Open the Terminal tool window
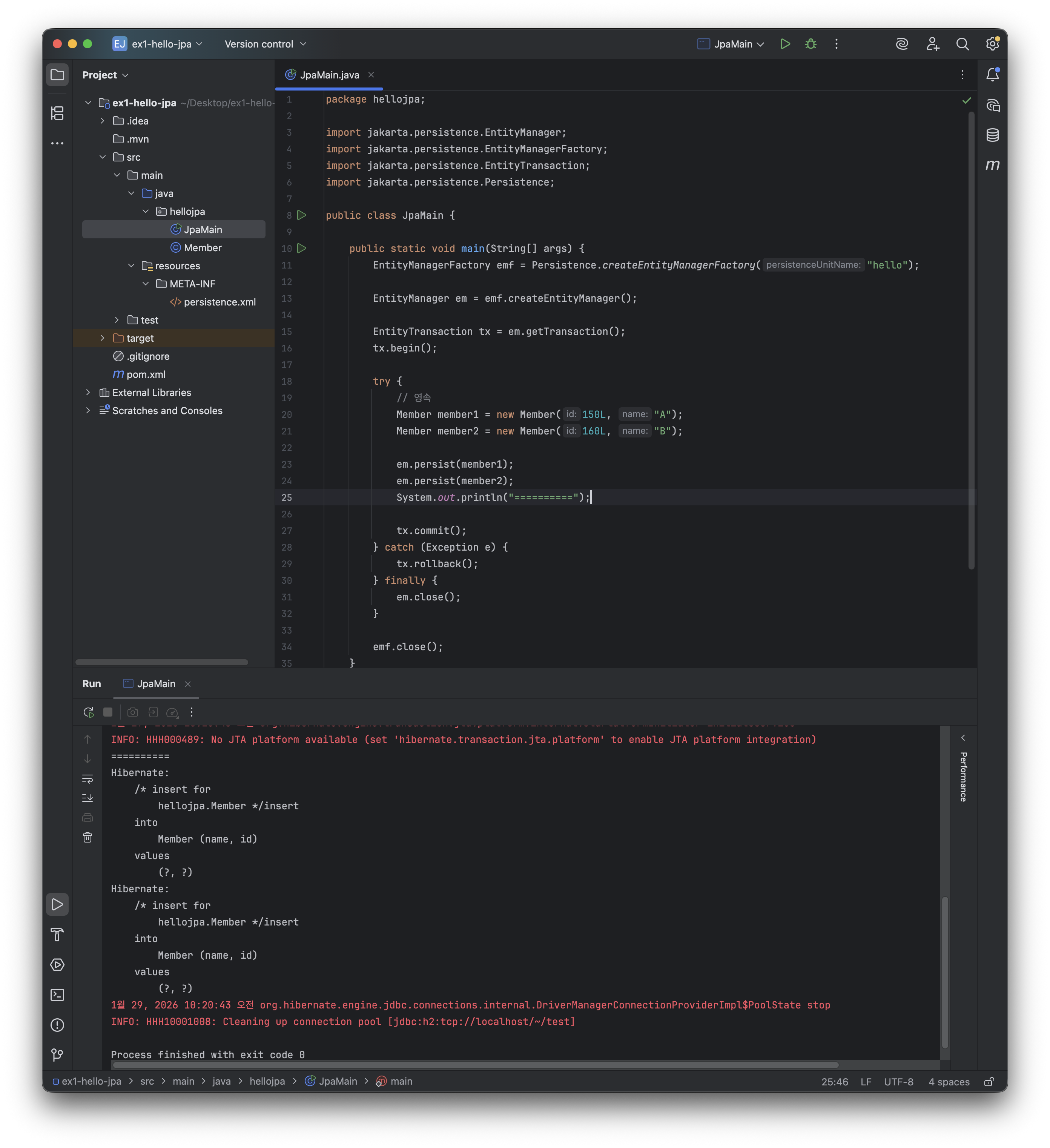The image size is (1050, 1148). (57, 995)
